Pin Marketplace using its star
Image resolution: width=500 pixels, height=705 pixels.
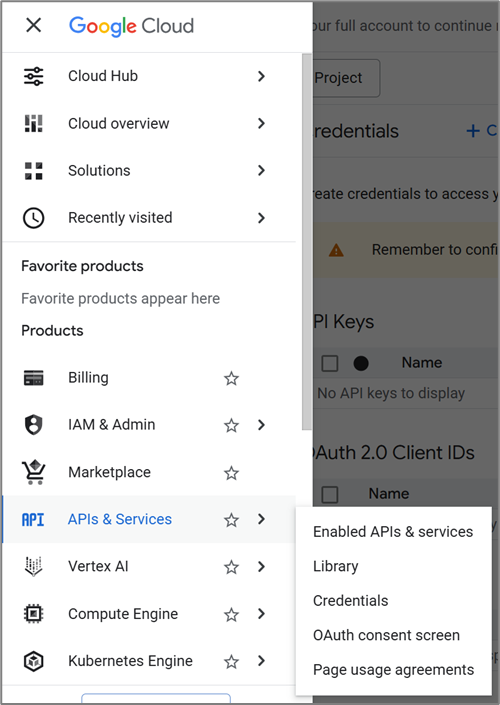point(232,473)
